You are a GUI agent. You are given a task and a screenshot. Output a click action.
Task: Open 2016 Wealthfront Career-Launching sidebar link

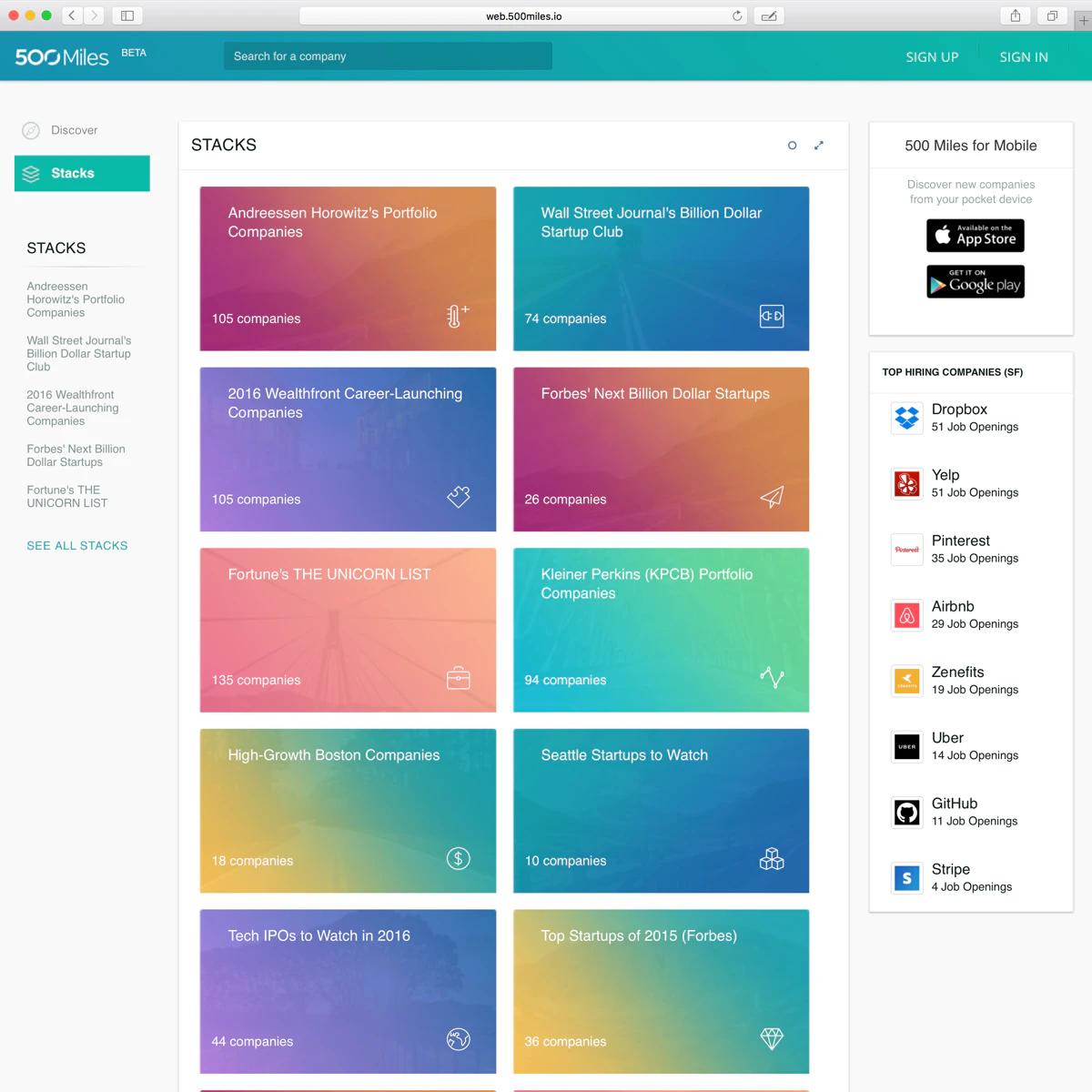click(73, 408)
